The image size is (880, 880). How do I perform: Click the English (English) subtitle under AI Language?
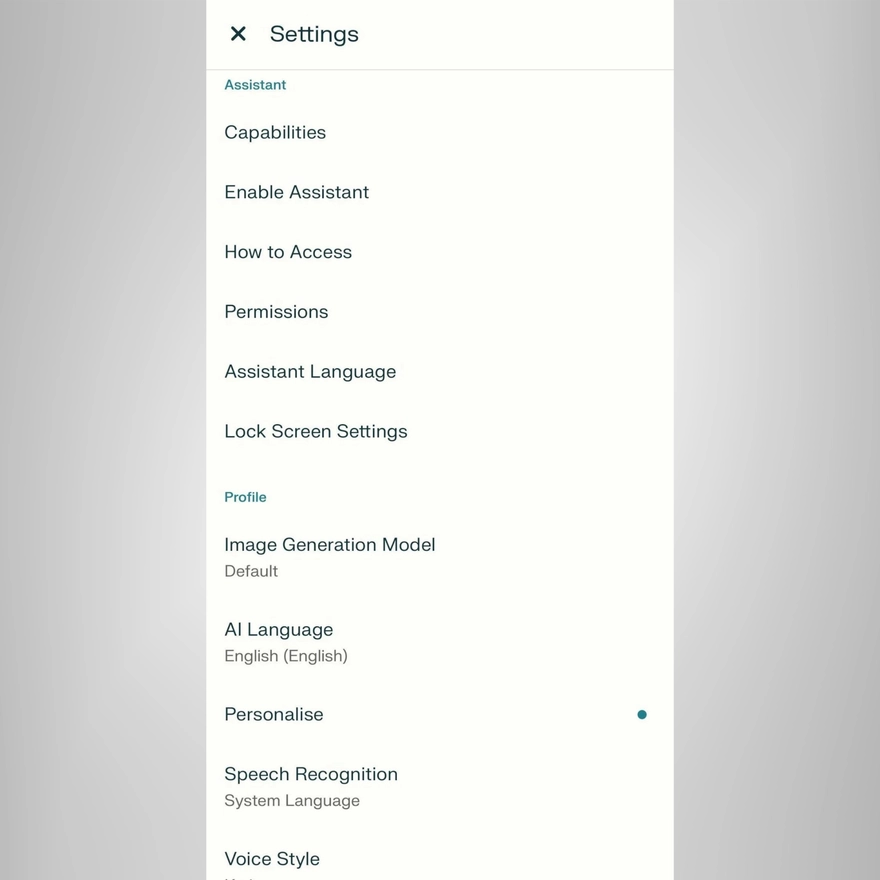point(286,655)
